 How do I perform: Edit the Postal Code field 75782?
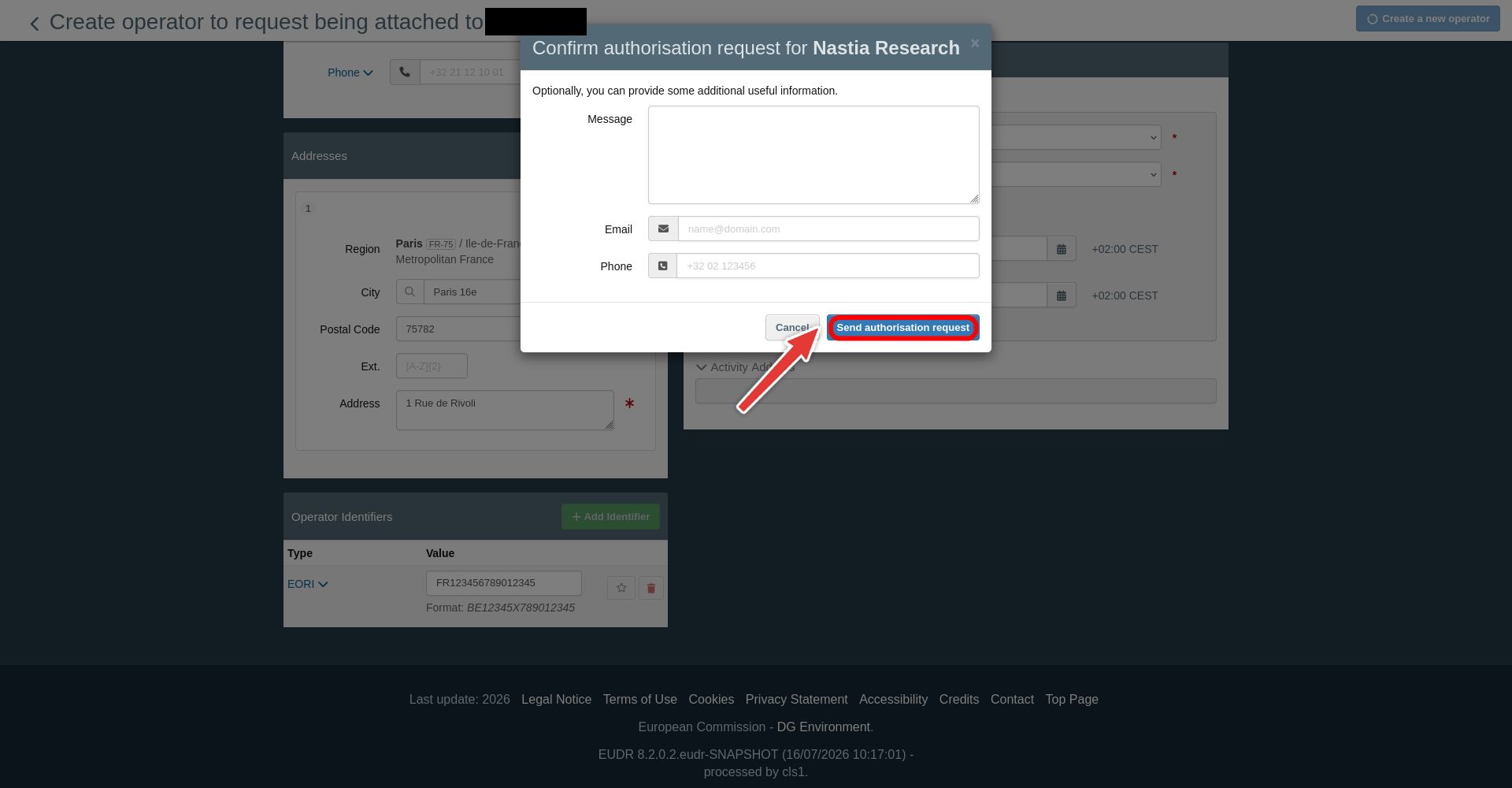[458, 329]
